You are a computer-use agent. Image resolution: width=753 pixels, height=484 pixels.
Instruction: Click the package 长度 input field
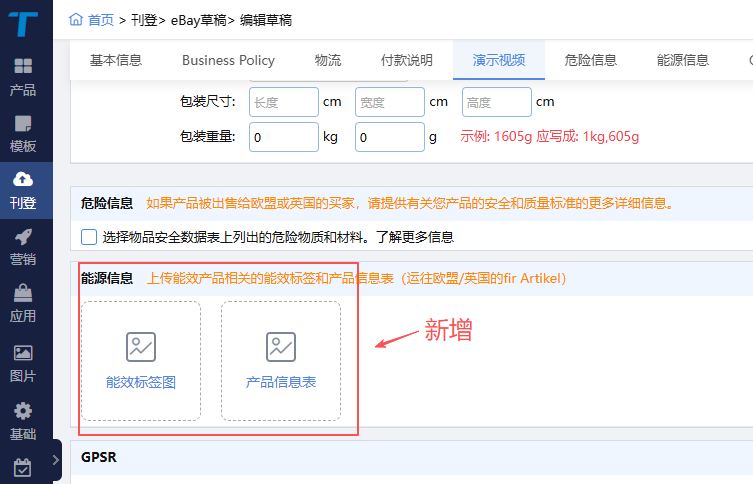pyautogui.click(x=283, y=102)
